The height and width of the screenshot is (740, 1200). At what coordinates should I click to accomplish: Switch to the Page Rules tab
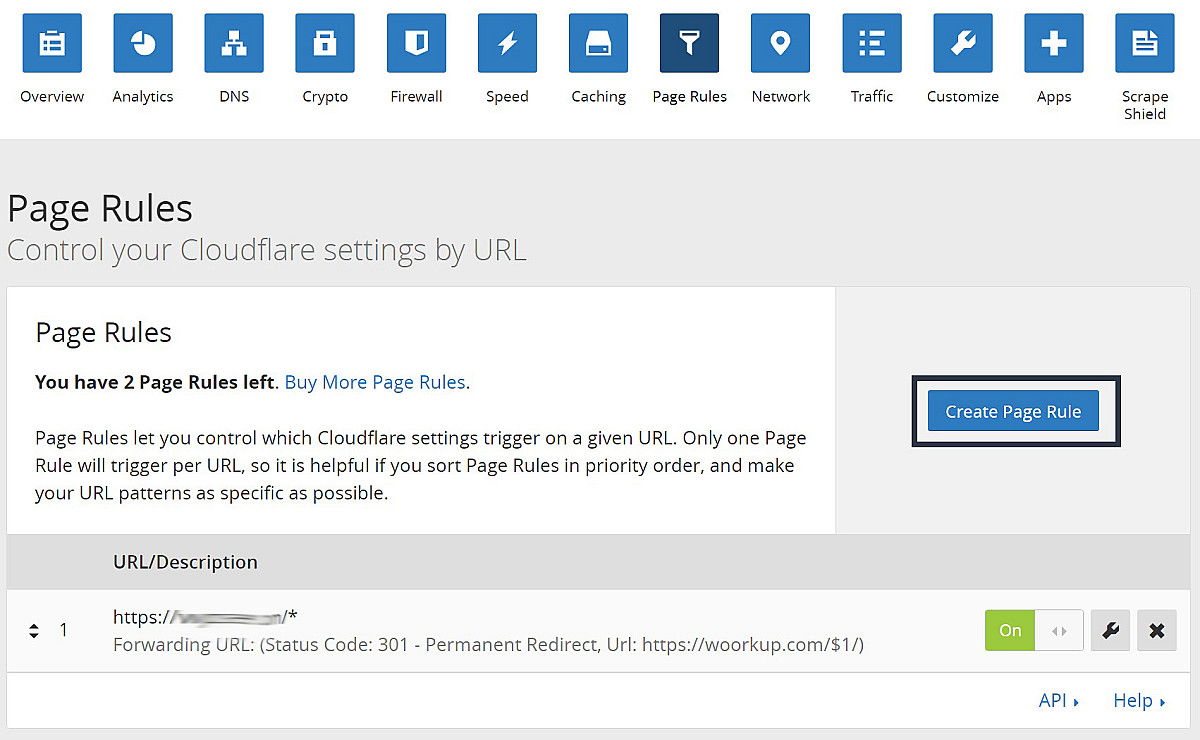[x=689, y=43]
